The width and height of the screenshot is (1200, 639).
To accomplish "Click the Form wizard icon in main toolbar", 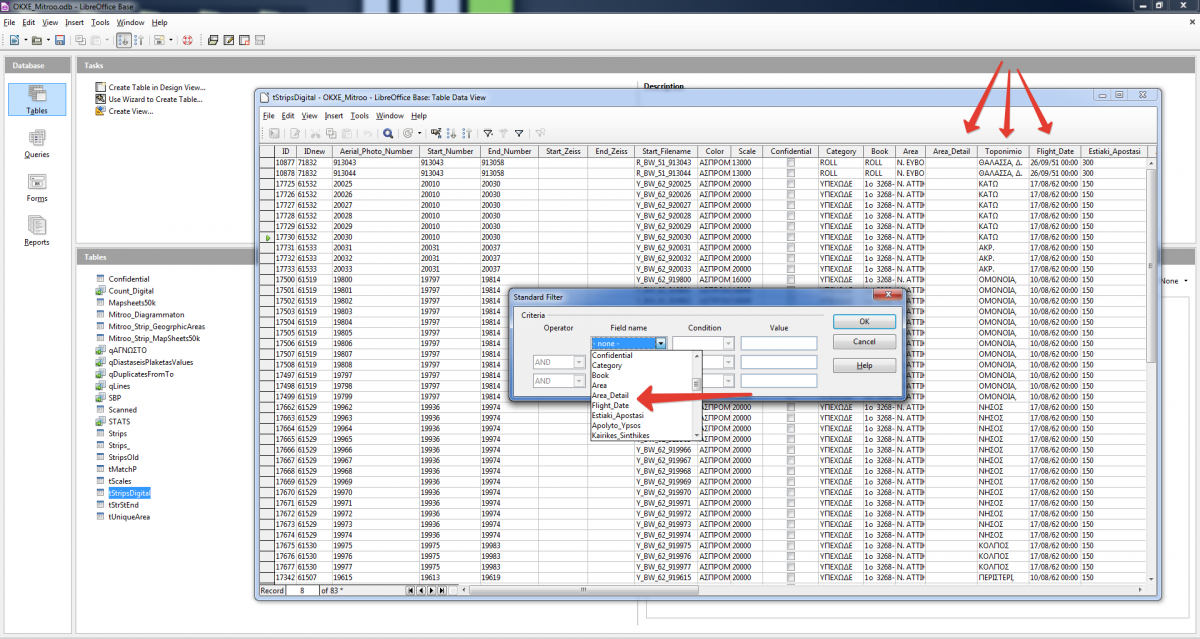I will [x=159, y=40].
